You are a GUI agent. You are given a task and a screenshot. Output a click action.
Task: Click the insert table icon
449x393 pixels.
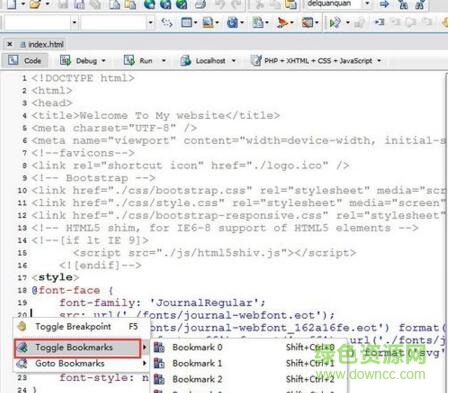click(186, 23)
